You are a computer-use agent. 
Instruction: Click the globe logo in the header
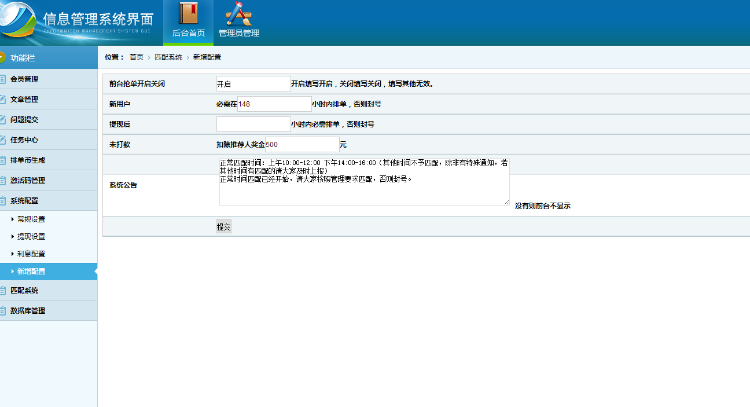point(18,20)
